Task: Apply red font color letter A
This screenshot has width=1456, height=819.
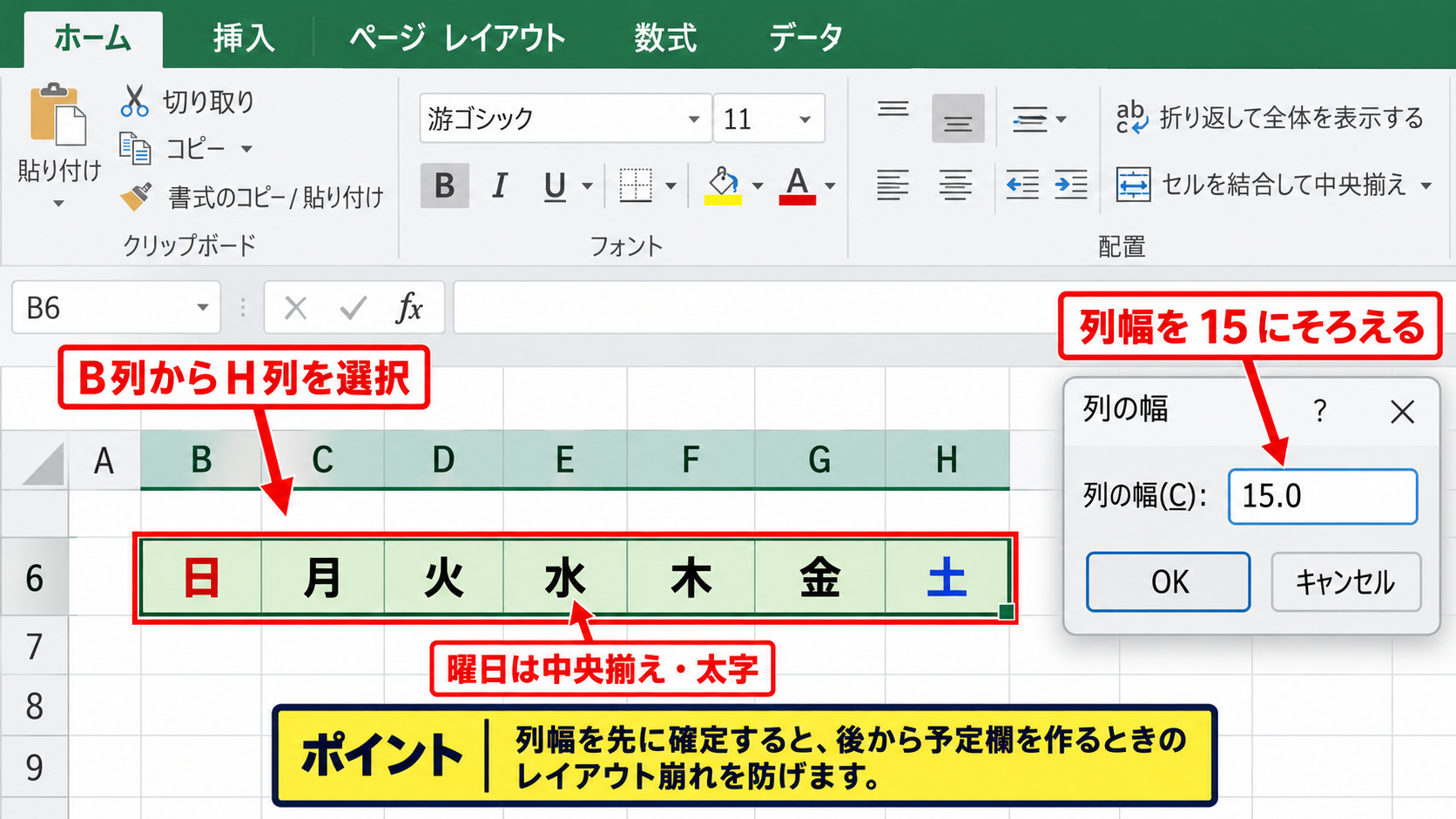Action: [x=797, y=185]
